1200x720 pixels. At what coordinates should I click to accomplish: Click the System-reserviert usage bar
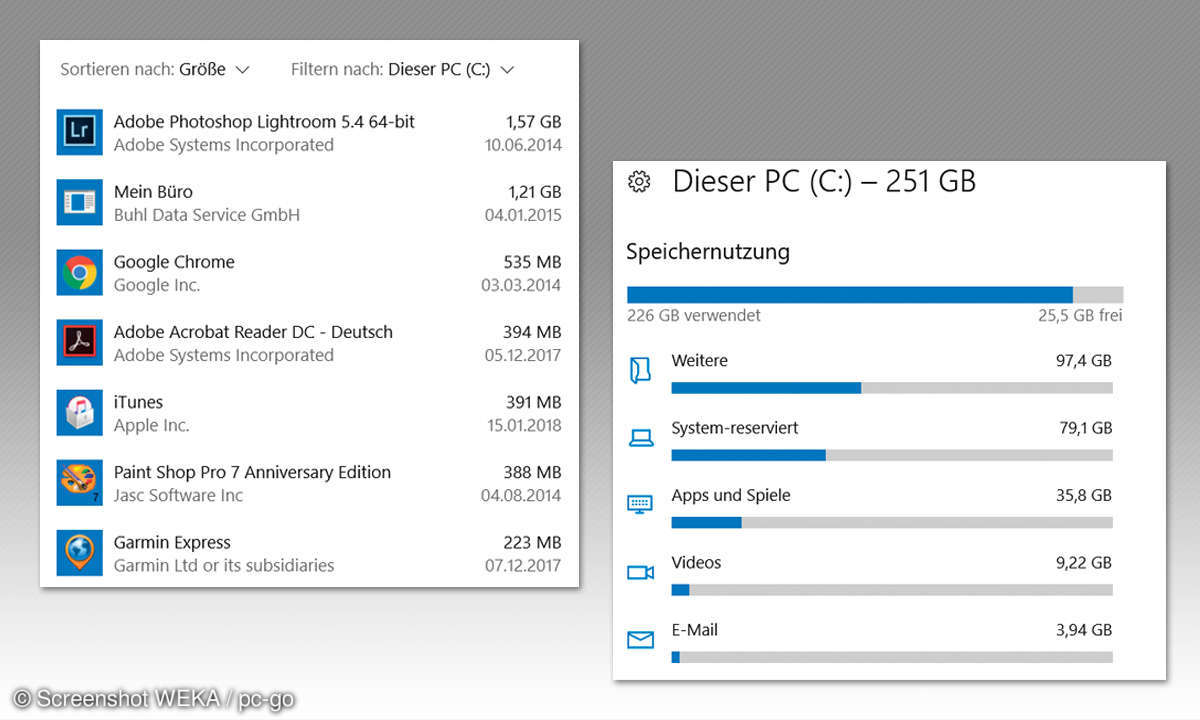tap(892, 455)
